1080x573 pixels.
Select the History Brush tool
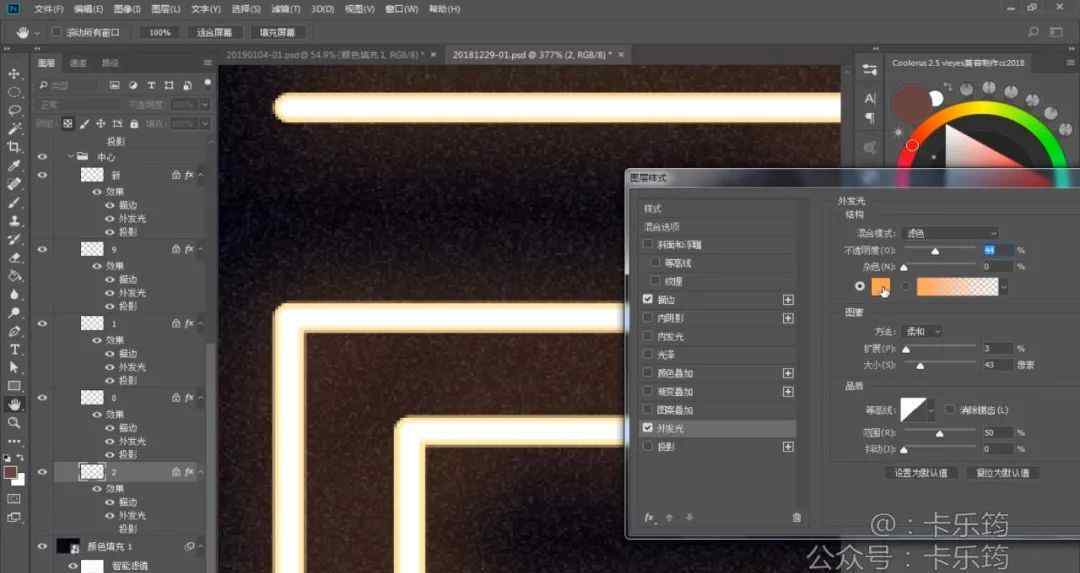tap(14, 240)
